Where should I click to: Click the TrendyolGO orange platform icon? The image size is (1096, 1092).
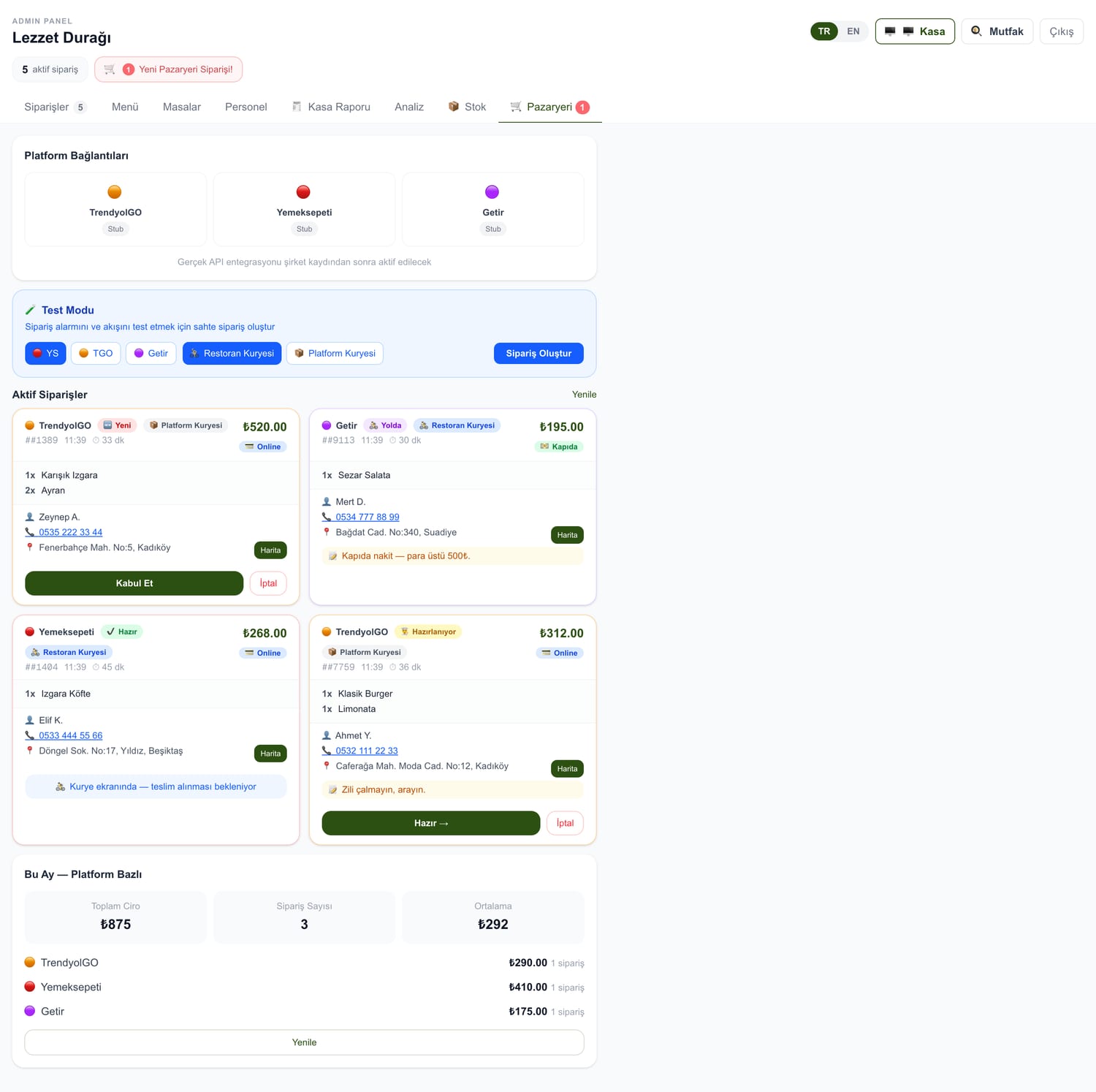115,192
